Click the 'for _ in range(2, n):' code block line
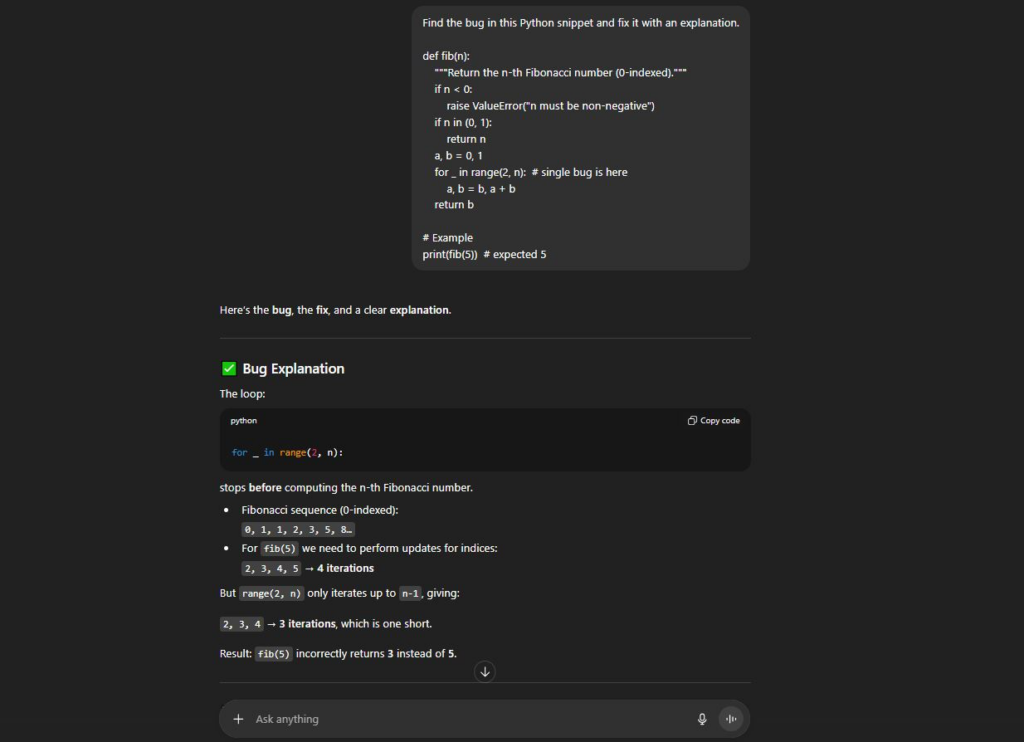The image size is (1024, 742). (287, 453)
